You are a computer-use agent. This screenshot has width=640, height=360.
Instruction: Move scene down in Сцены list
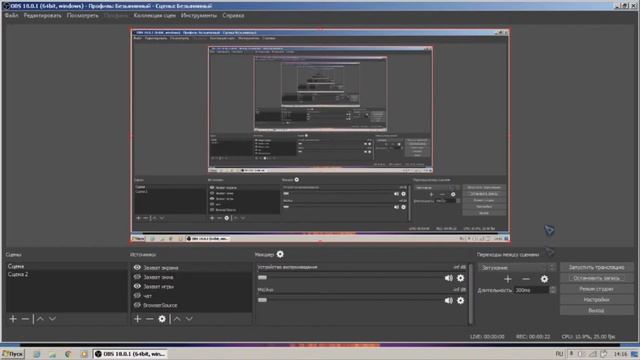point(52,319)
